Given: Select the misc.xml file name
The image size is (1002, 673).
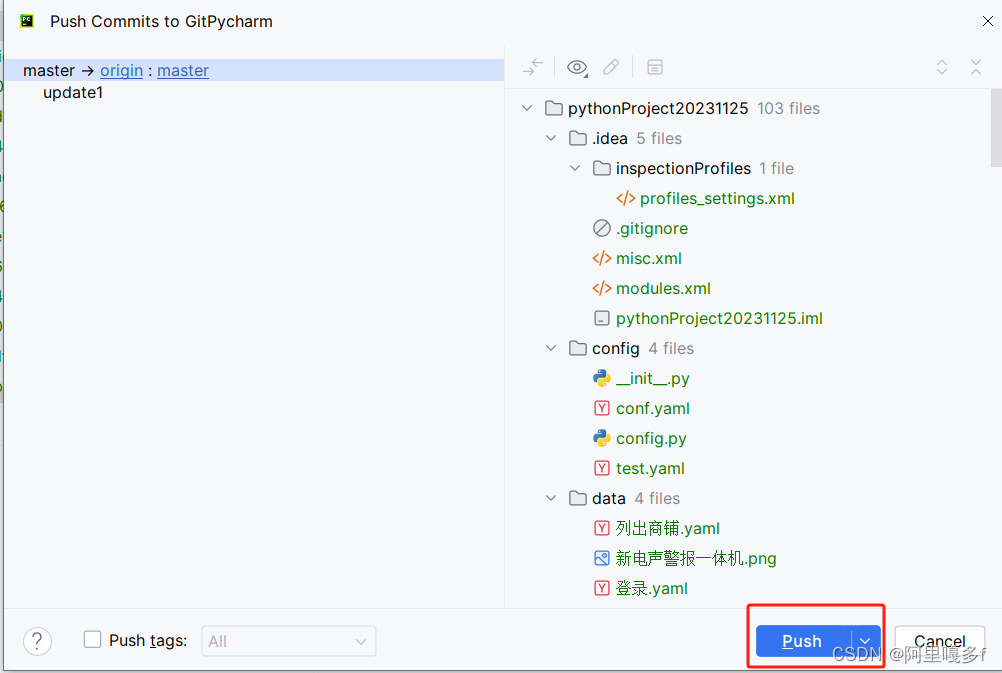Looking at the screenshot, I should pos(649,259).
